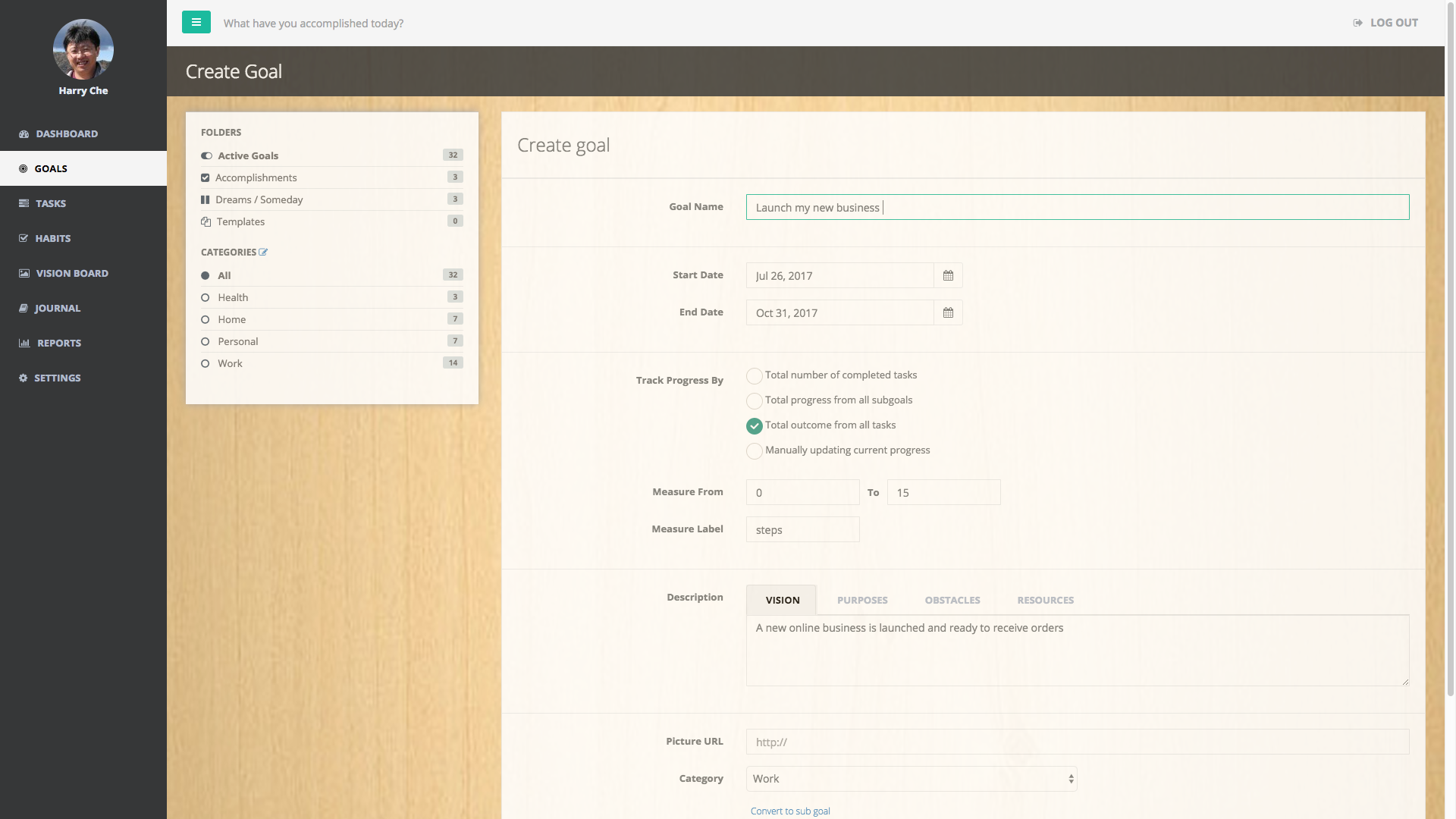The width and height of the screenshot is (1456, 819).
Task: Open the Journal section
Action: pos(58,308)
